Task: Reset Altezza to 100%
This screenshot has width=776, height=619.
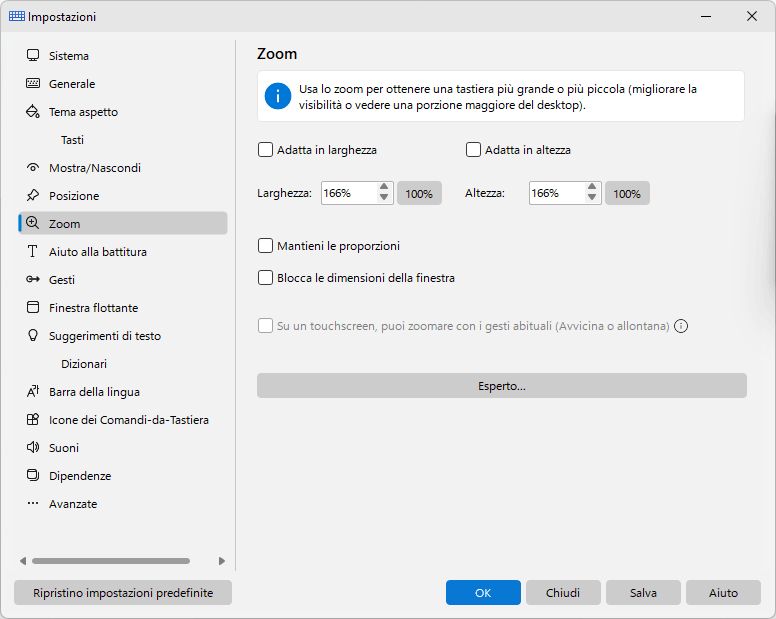Action: 627,193
